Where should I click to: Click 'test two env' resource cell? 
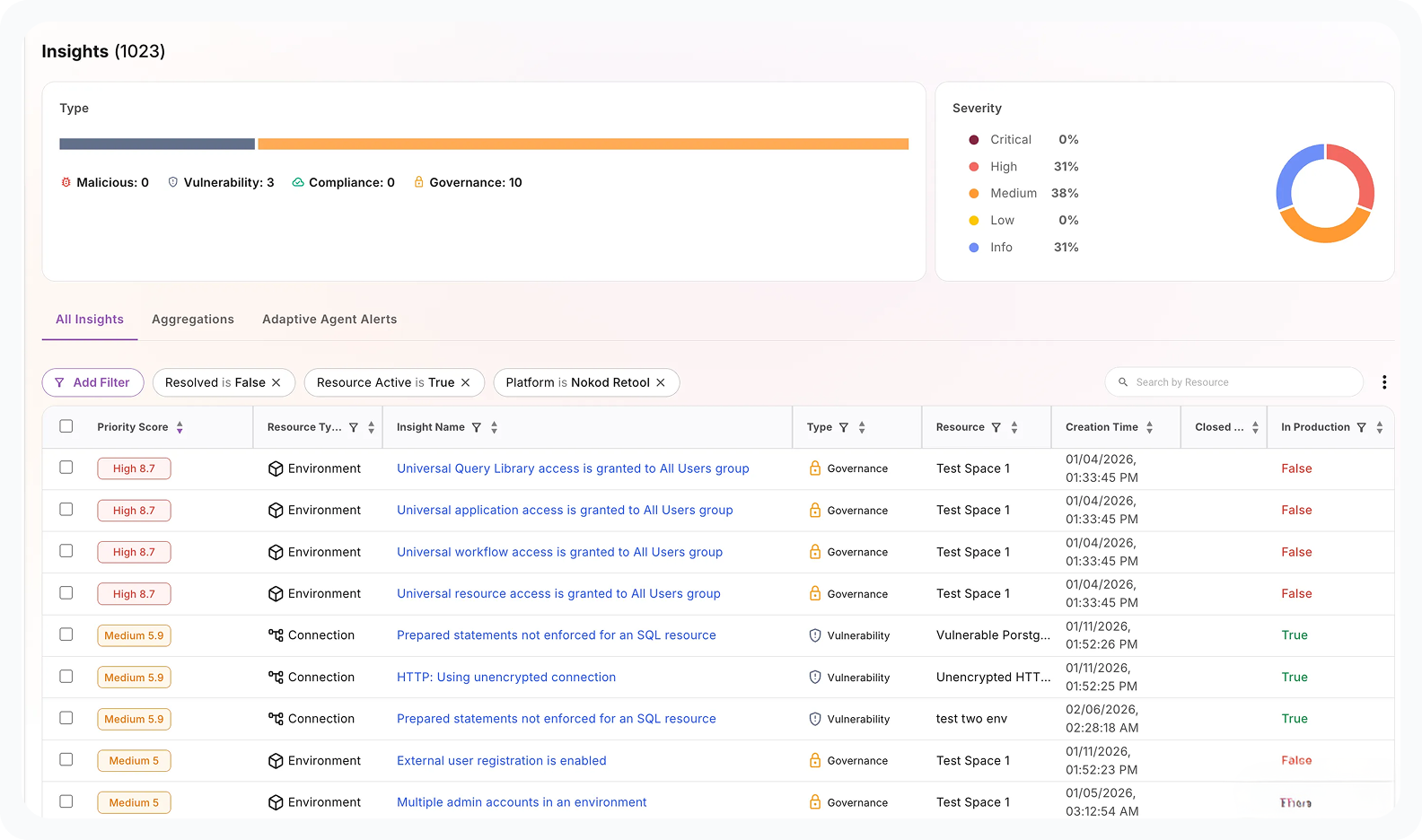click(x=971, y=719)
